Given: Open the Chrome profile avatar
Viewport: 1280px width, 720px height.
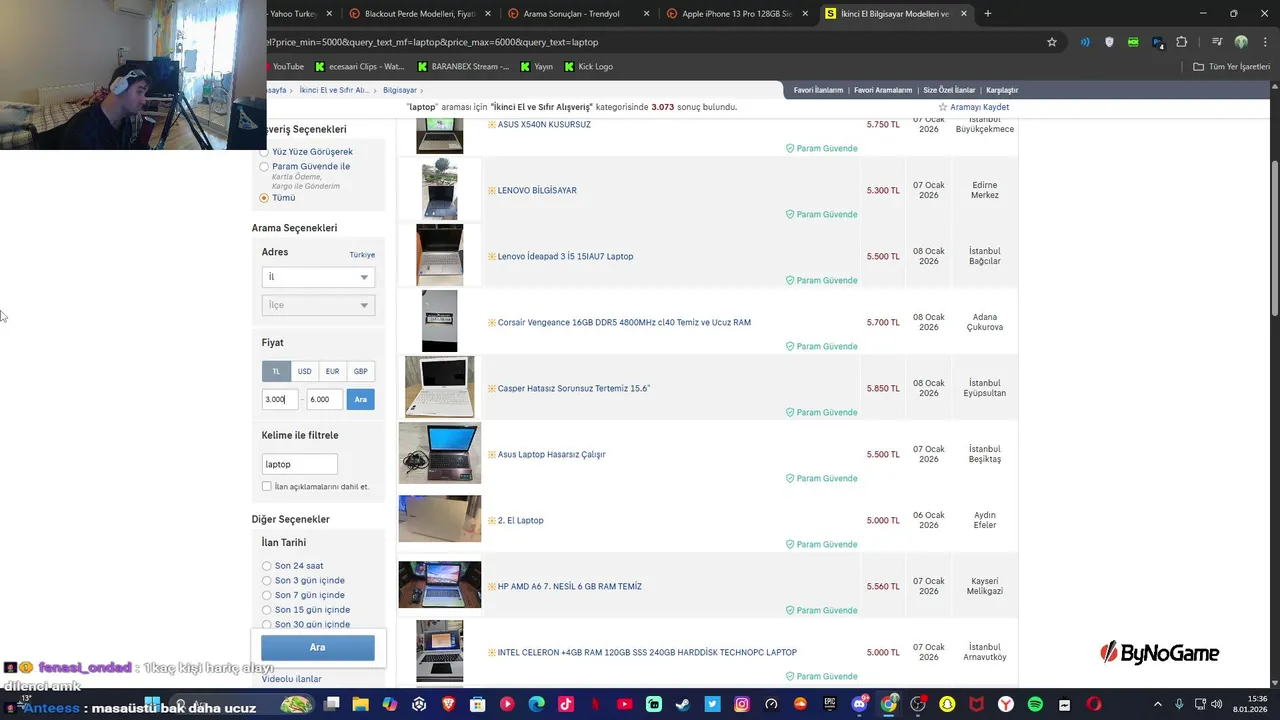Looking at the screenshot, I should click(1241, 42).
